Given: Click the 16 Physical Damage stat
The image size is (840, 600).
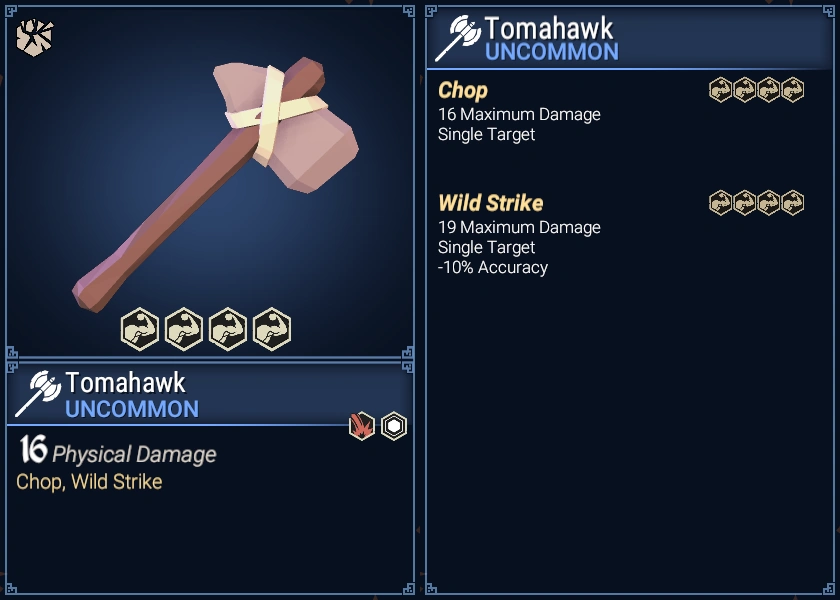Looking at the screenshot, I should coord(118,451).
